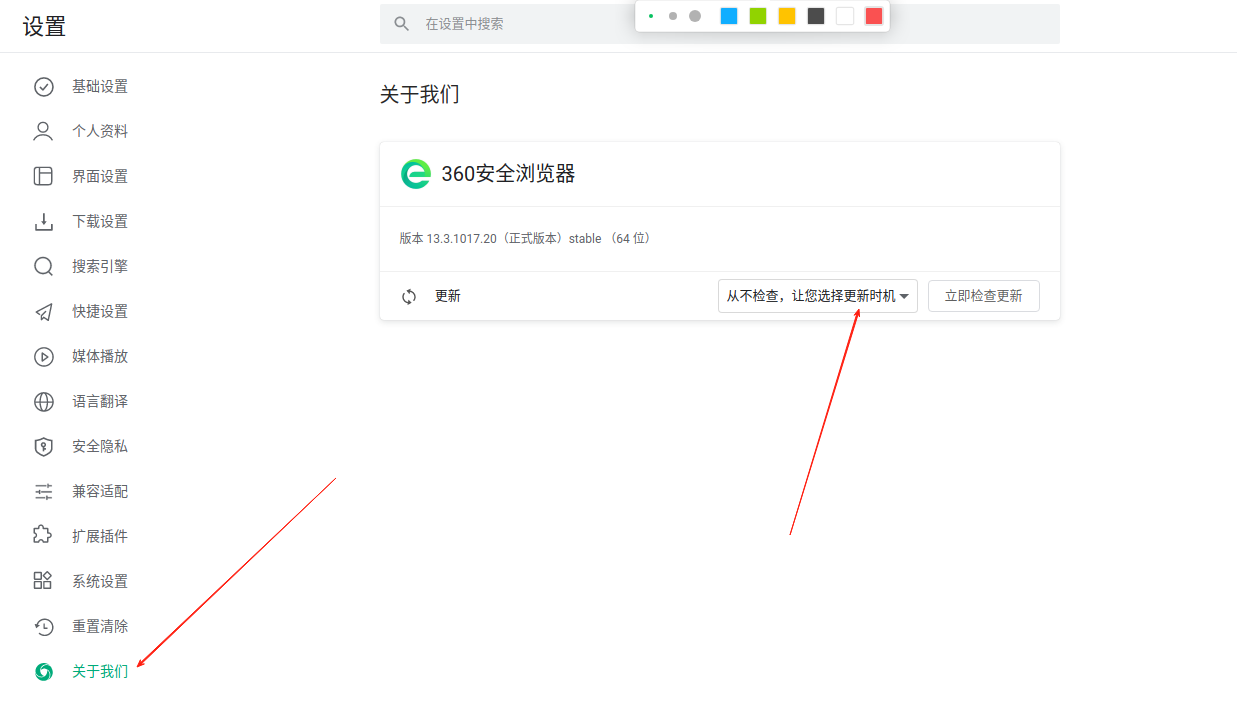Open the update timing dropdown 从不检查
This screenshot has height=708, width=1237.
(x=818, y=296)
